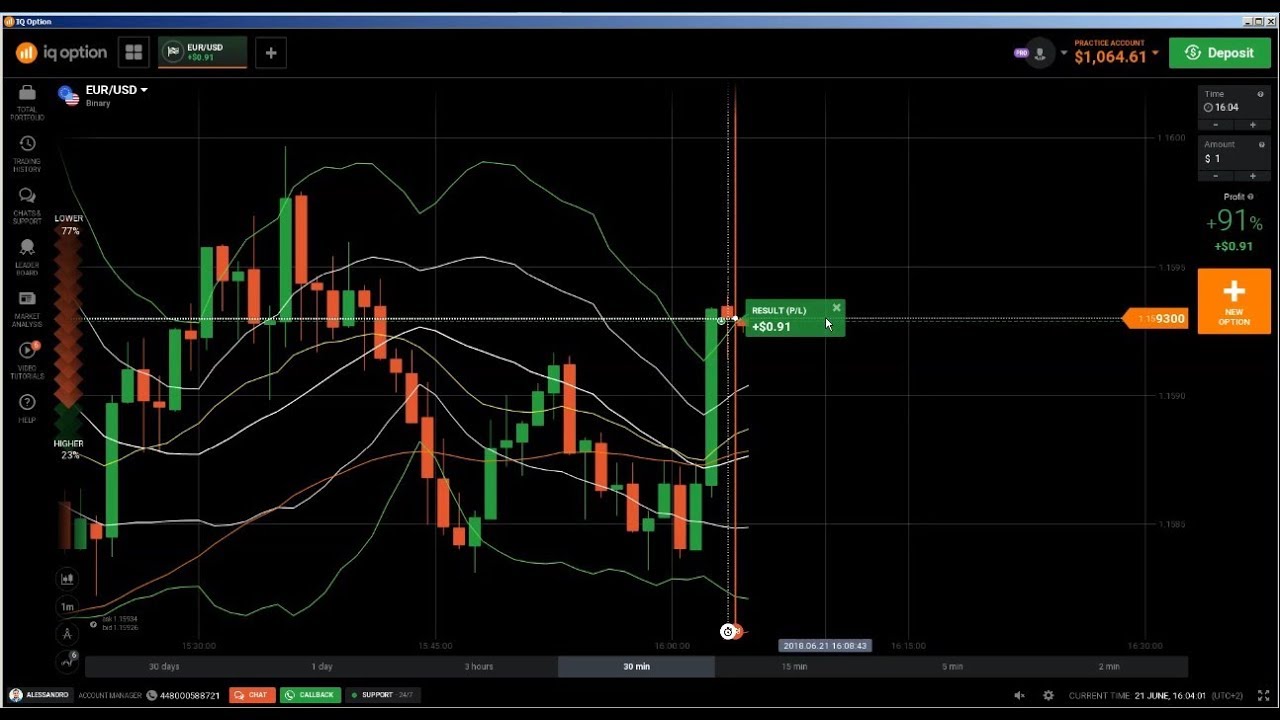The height and width of the screenshot is (720, 1280).
Task: Click the Alessandro account manager profile
Action: [38, 695]
